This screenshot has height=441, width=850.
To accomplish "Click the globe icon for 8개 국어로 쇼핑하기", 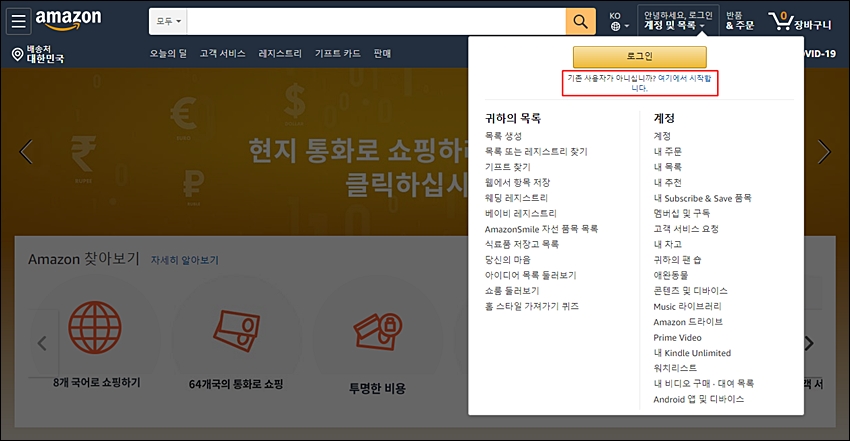I will coord(95,327).
